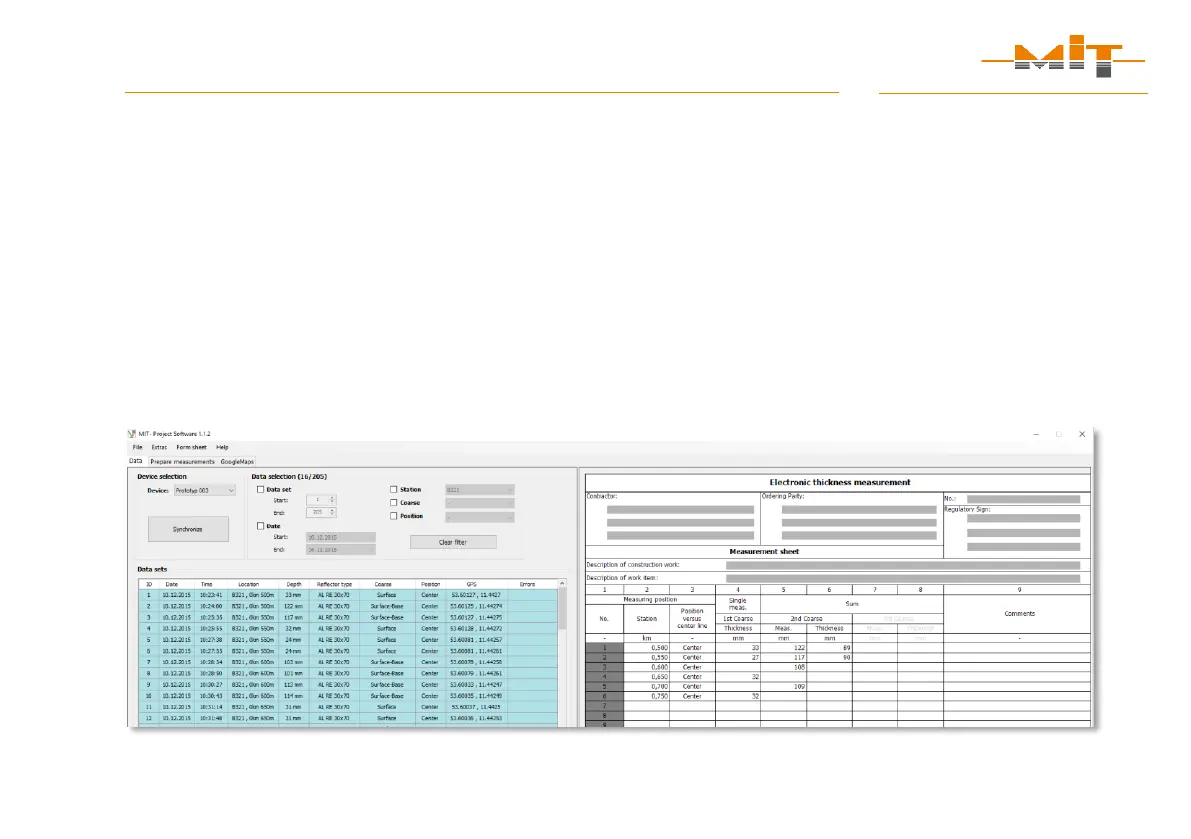Click the first Contractor input line
1191x839 pixels.
click(x=681, y=509)
